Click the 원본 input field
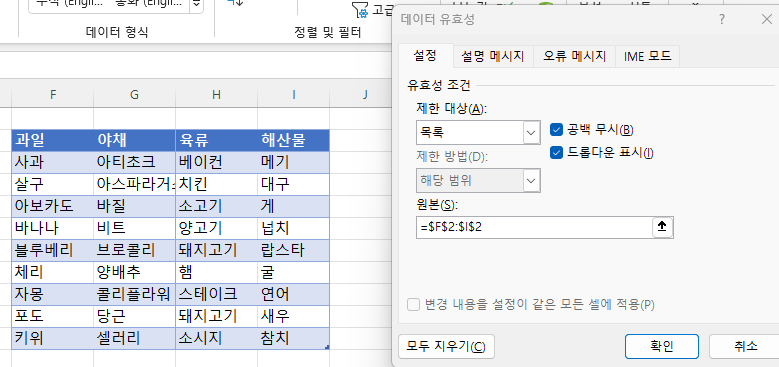779x367 pixels. [534, 227]
